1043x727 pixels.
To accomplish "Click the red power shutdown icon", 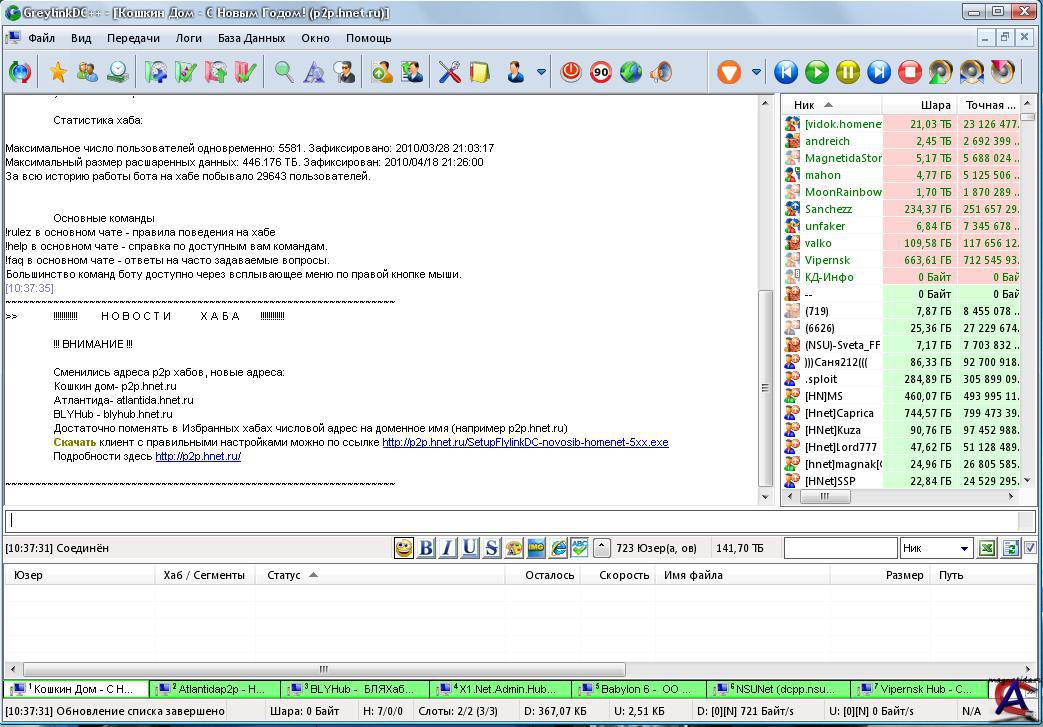I will (570, 72).
